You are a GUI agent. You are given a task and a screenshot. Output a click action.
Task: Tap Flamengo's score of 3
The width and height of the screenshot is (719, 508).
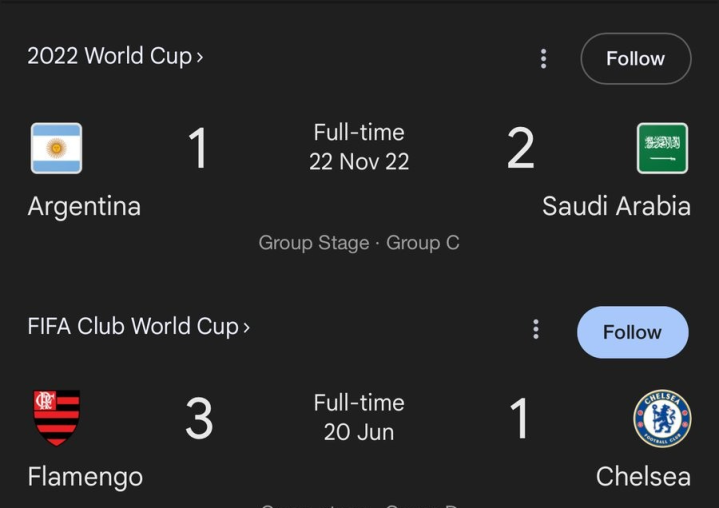pos(199,418)
